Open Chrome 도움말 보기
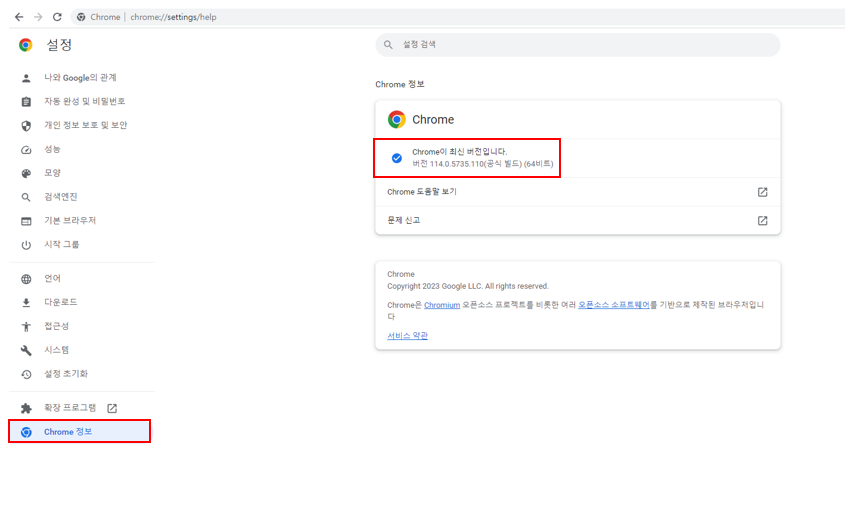Viewport: 845px width, 515px height. [578, 192]
